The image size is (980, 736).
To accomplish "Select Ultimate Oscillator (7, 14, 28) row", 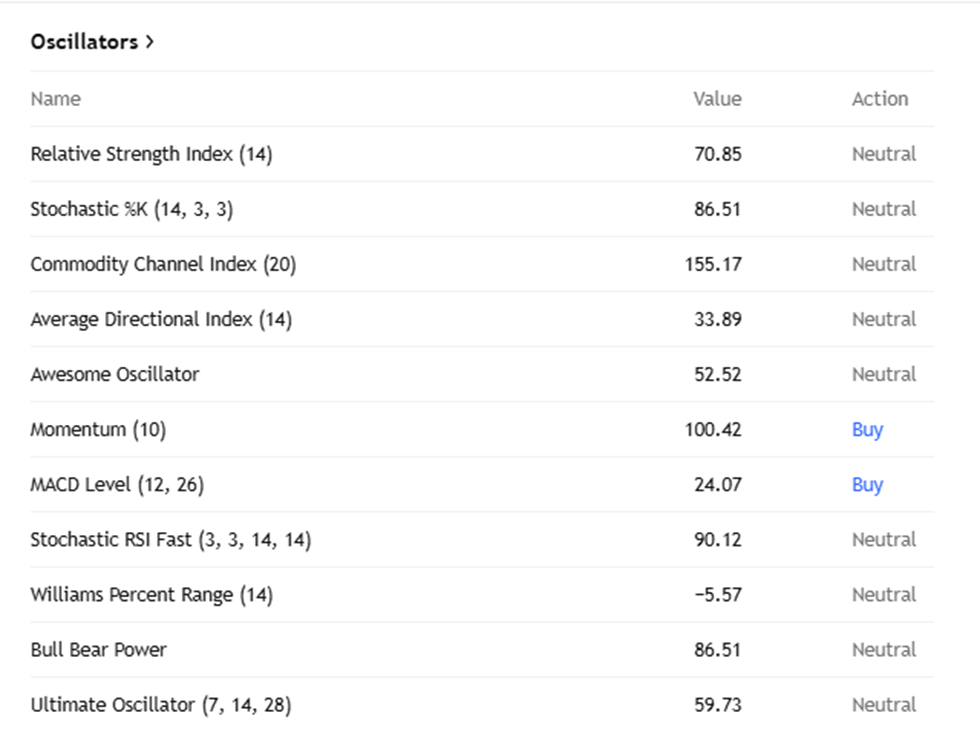I will (x=160, y=704).
